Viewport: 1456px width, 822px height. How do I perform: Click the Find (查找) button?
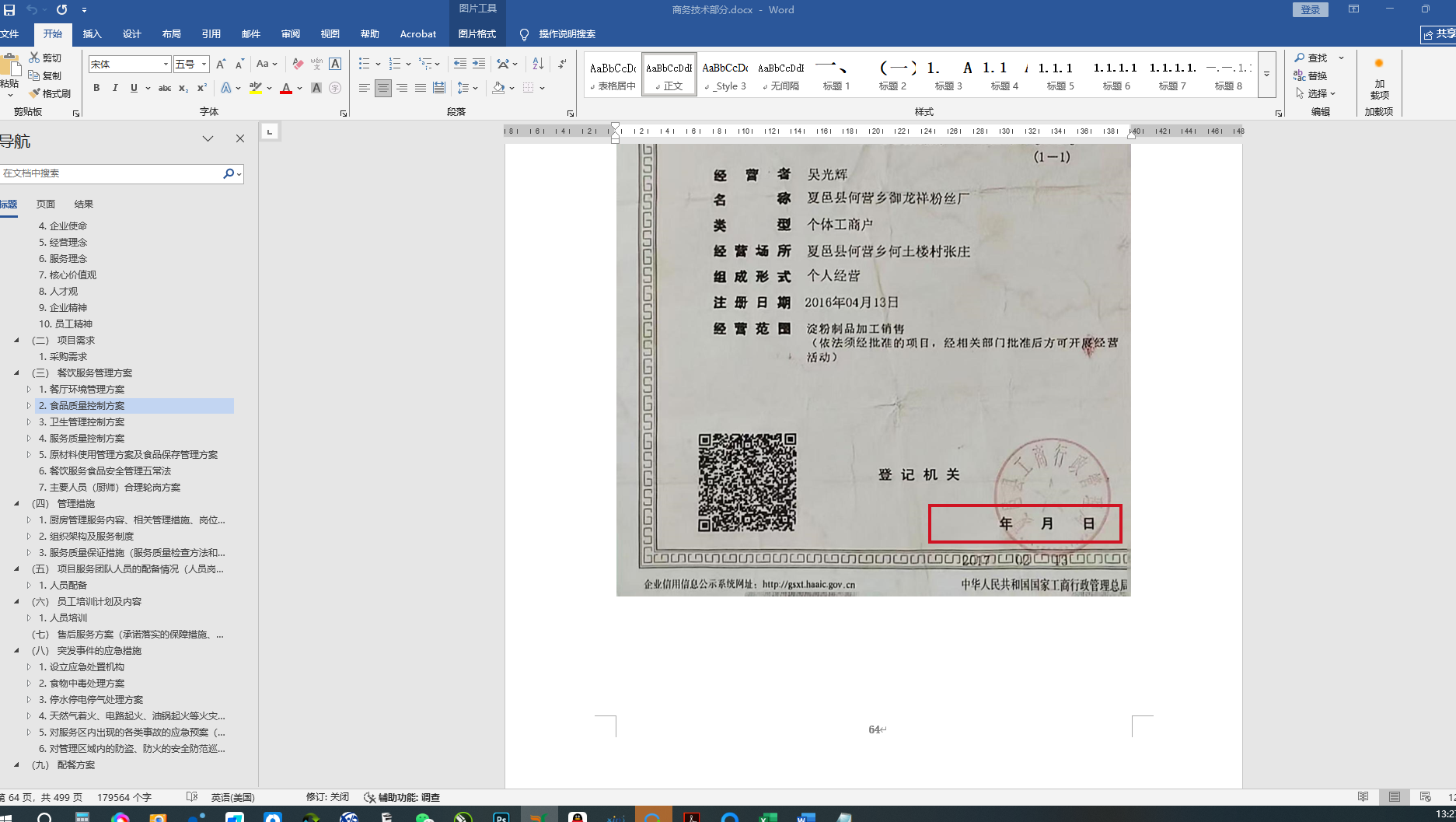tap(1311, 58)
